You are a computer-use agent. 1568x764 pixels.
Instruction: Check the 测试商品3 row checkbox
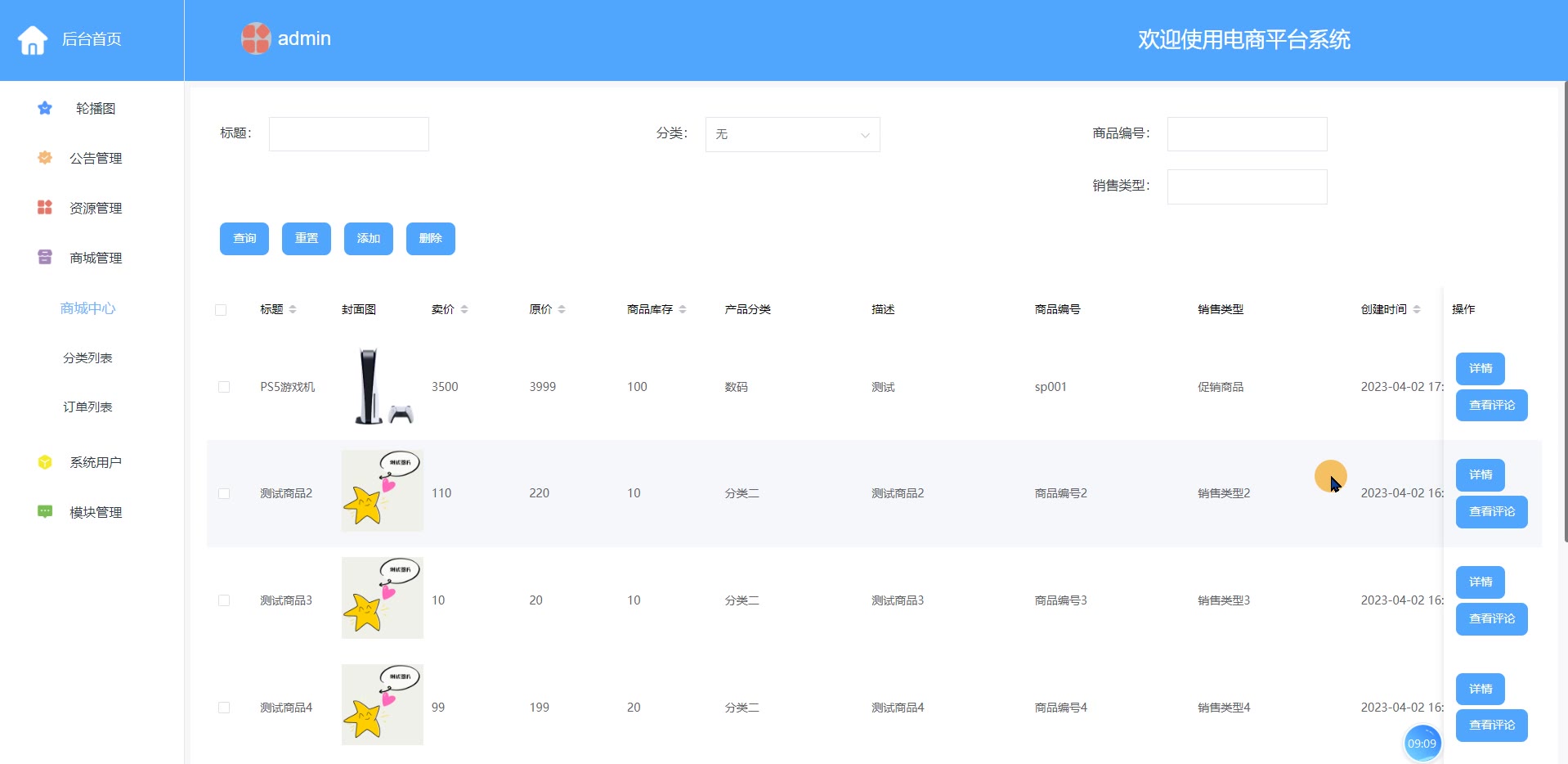pyautogui.click(x=224, y=600)
